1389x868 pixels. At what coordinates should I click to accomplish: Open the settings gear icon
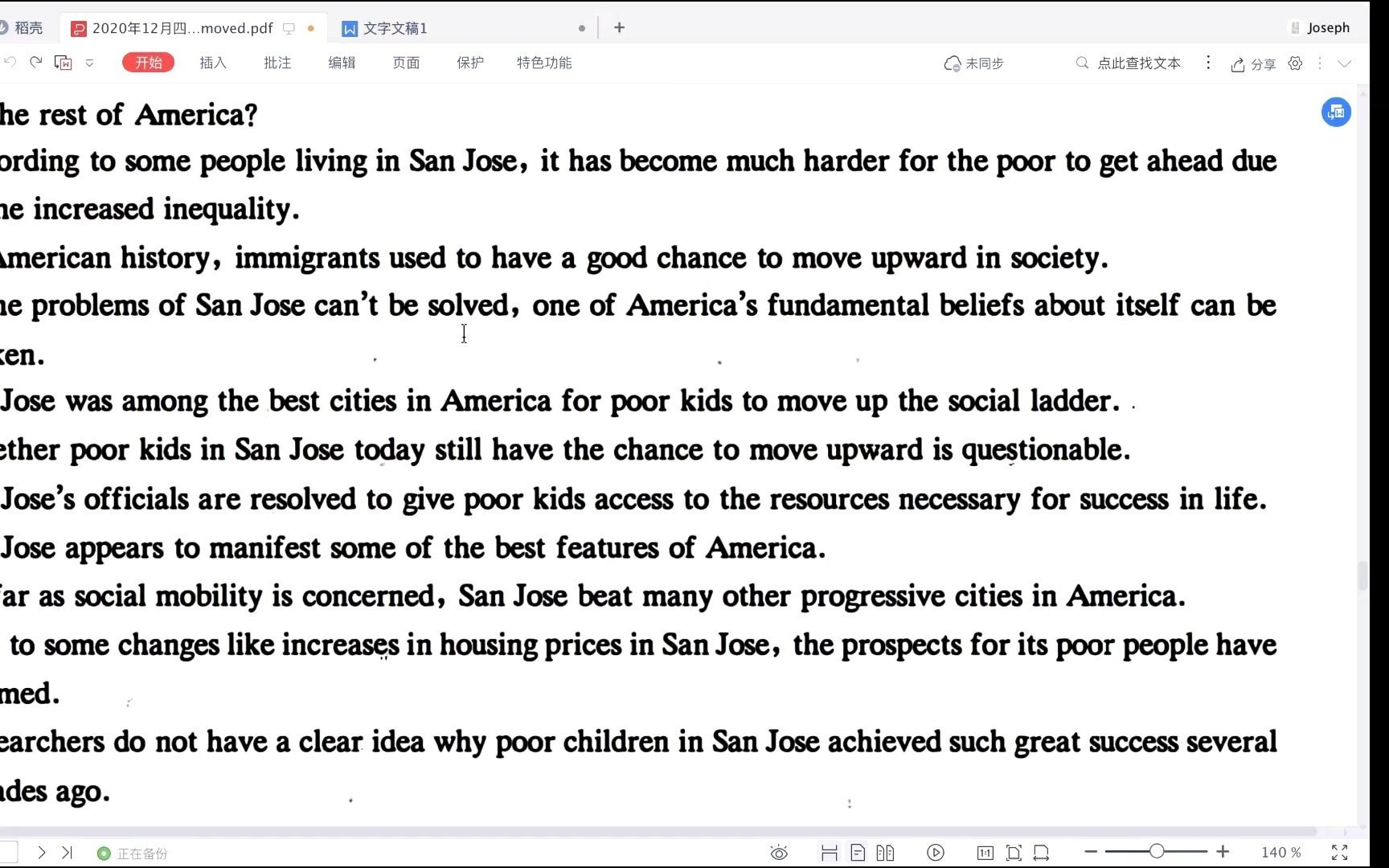point(1295,63)
